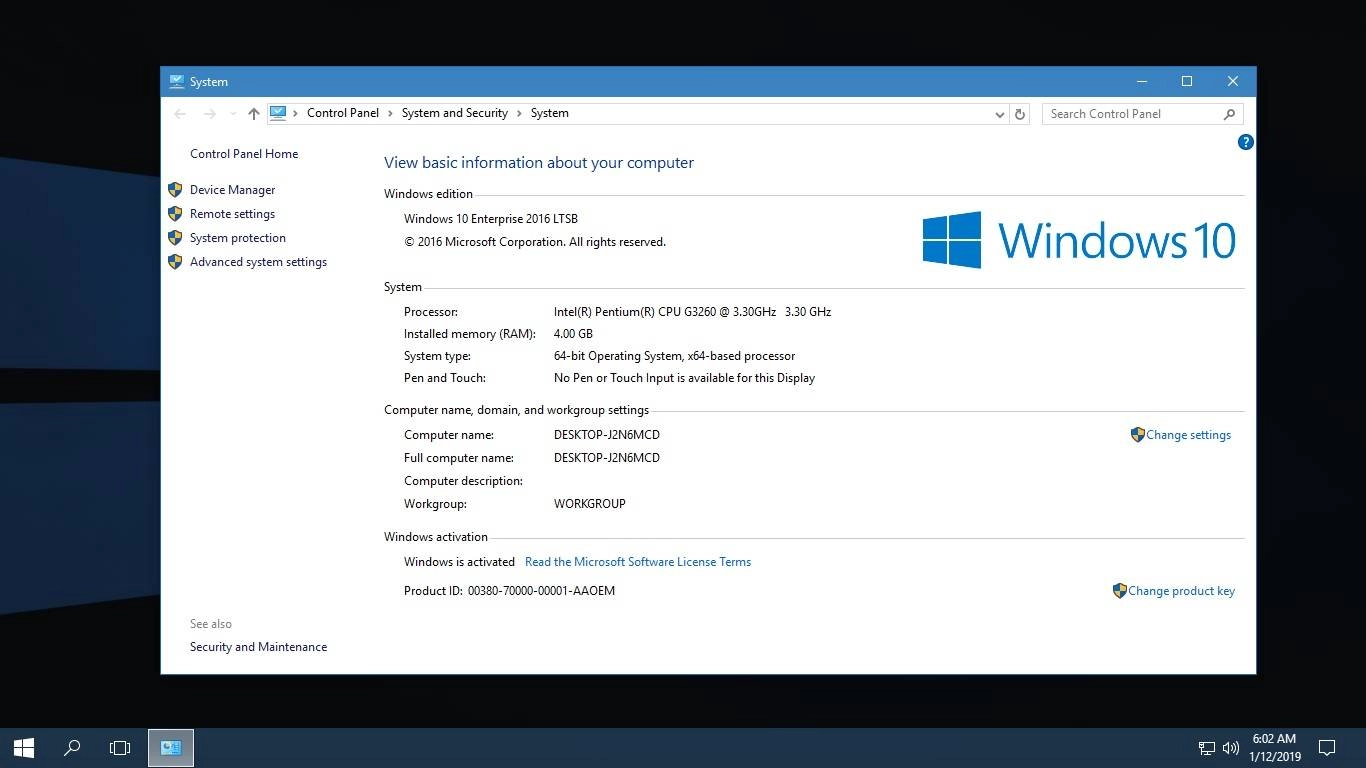Click shield icon beside Remote settings

(175, 213)
